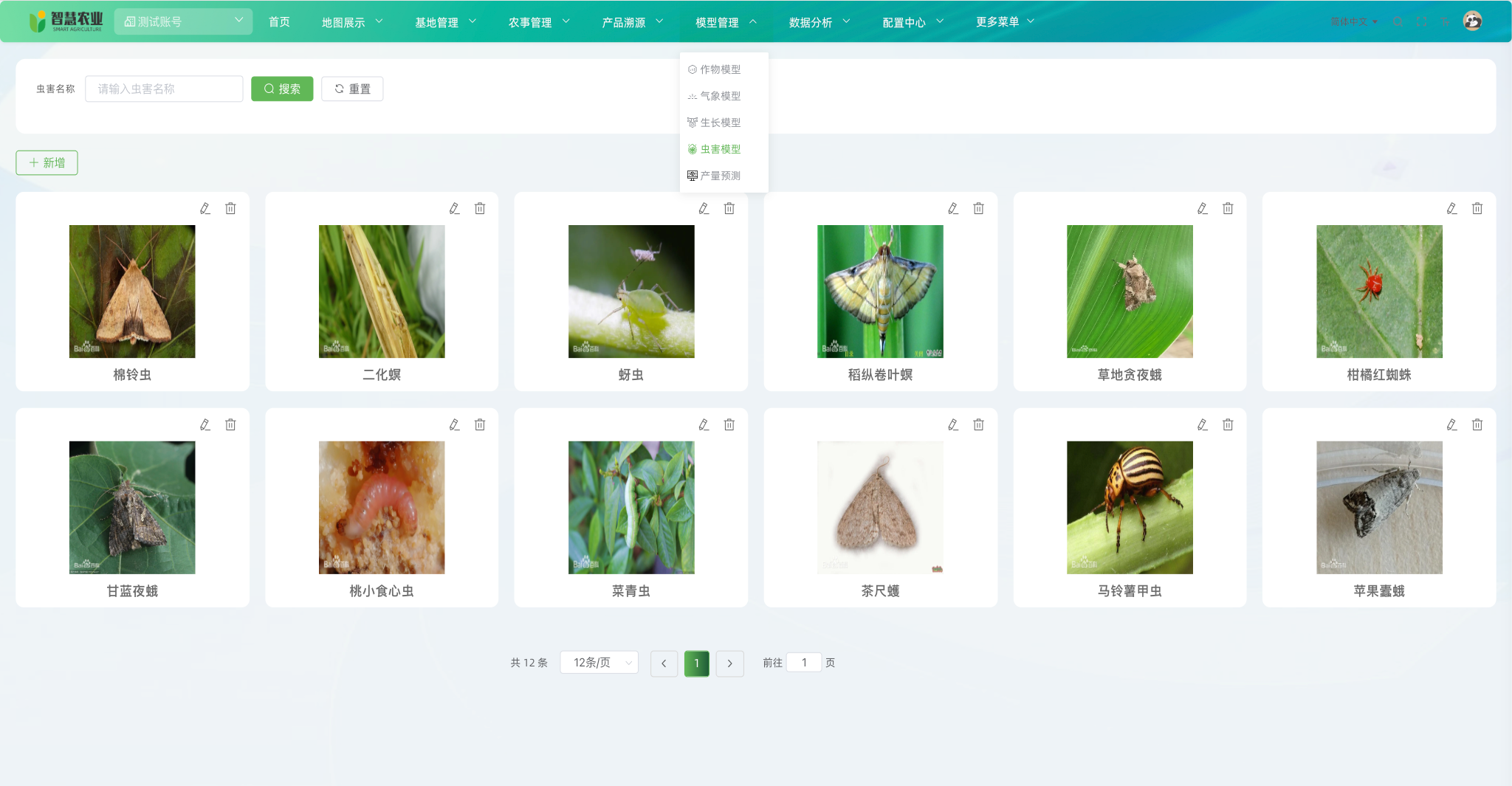The height and width of the screenshot is (786, 1512).
Task: Open the 简体中文 language dropdown
Action: (1353, 22)
